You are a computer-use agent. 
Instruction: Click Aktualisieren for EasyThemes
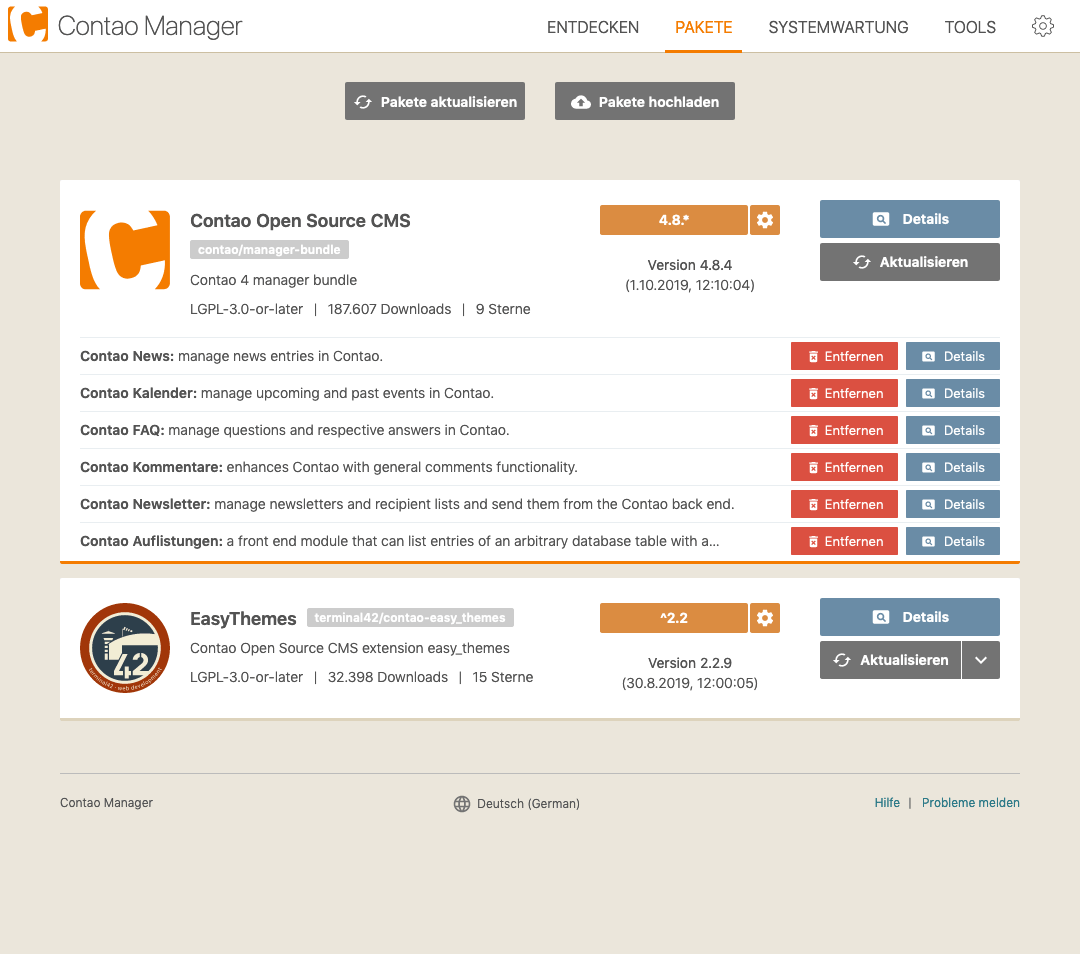pos(890,660)
